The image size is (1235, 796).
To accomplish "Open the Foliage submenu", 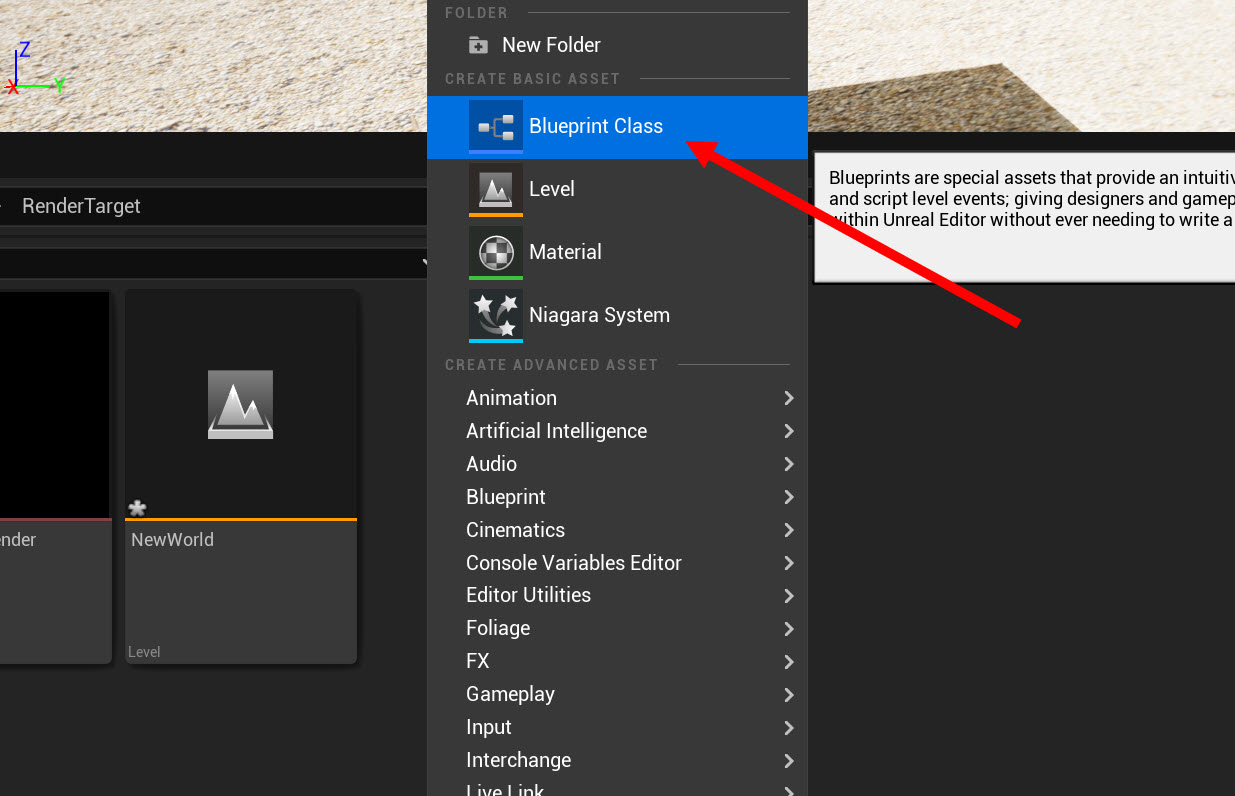I will (x=617, y=628).
